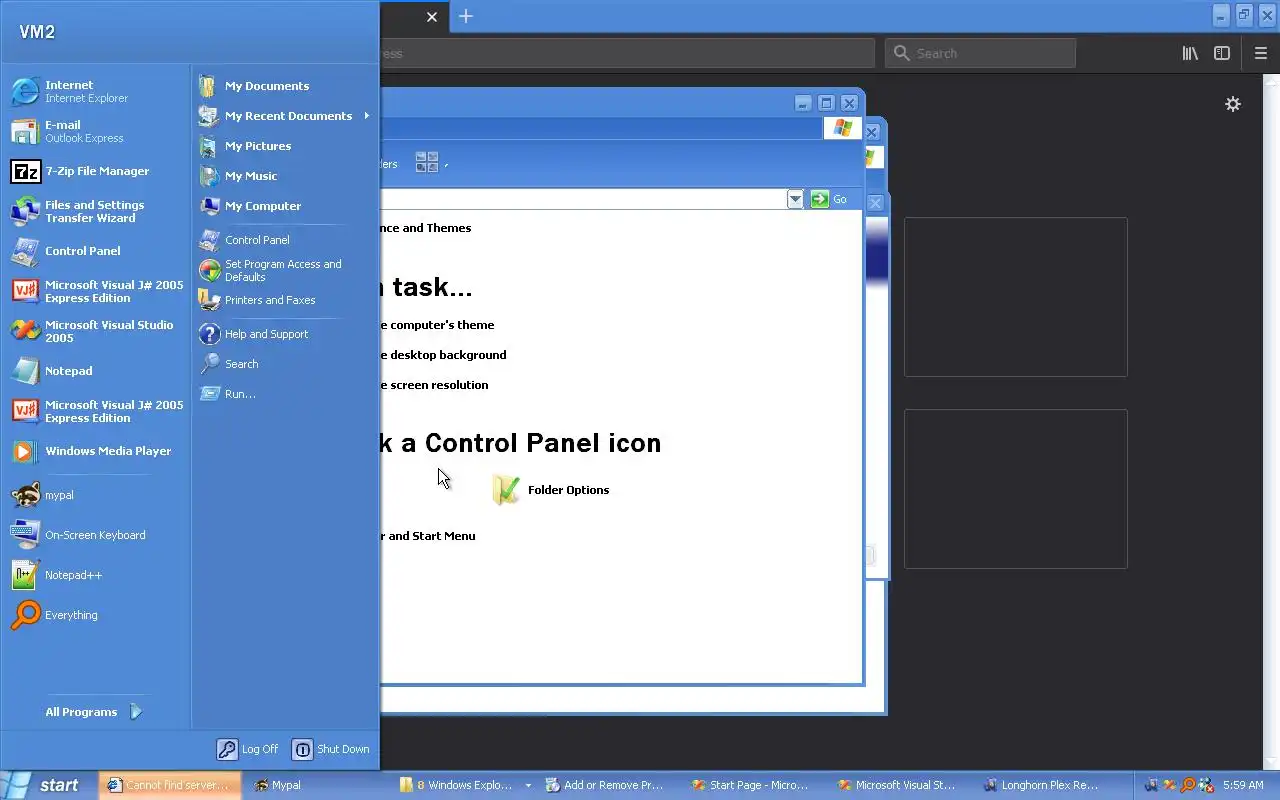
Task: Open a new browser tab with plus
Action: coord(466,16)
